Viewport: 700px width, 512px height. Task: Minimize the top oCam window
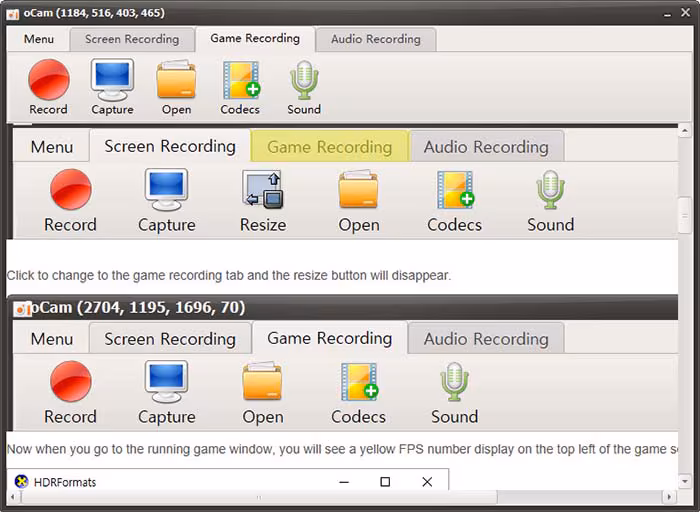tap(667, 13)
